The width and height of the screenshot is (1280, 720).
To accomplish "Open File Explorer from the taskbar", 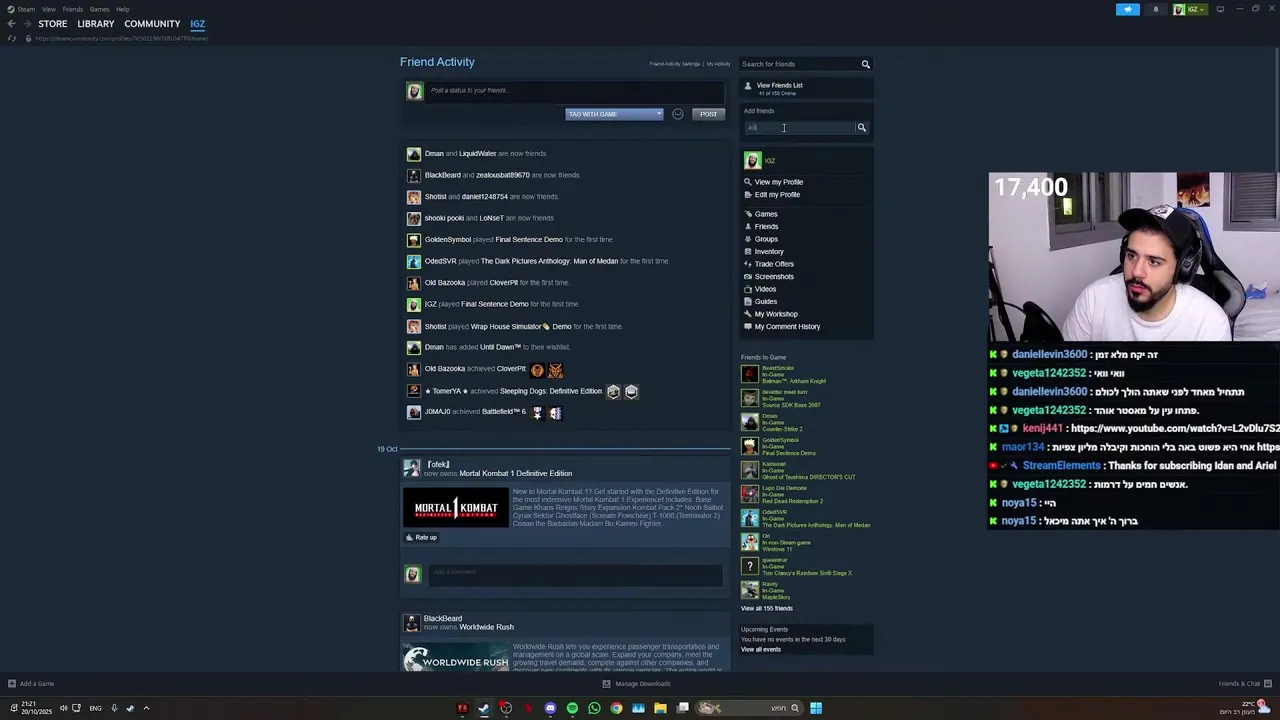I will click(x=660, y=708).
